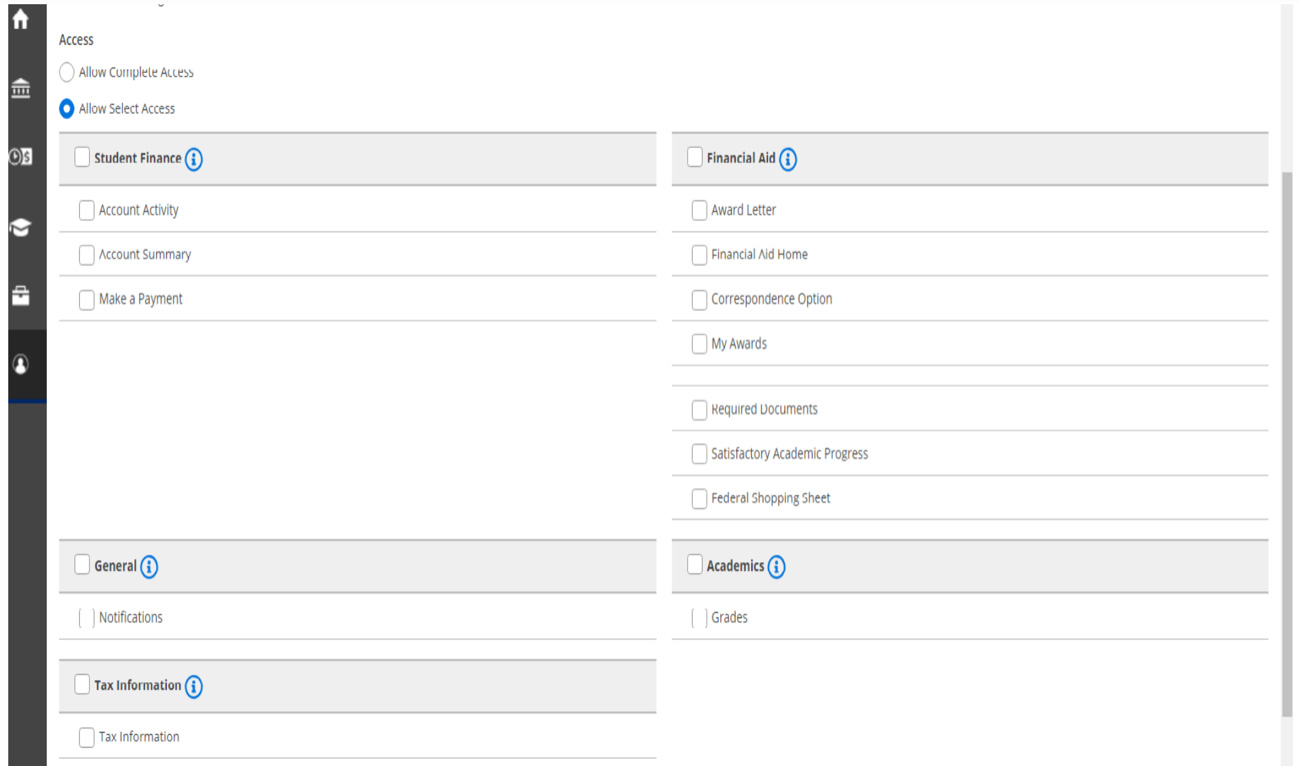Screen dimensions: 1300x766
Task: Check the Grades checkbox
Action: [700, 618]
